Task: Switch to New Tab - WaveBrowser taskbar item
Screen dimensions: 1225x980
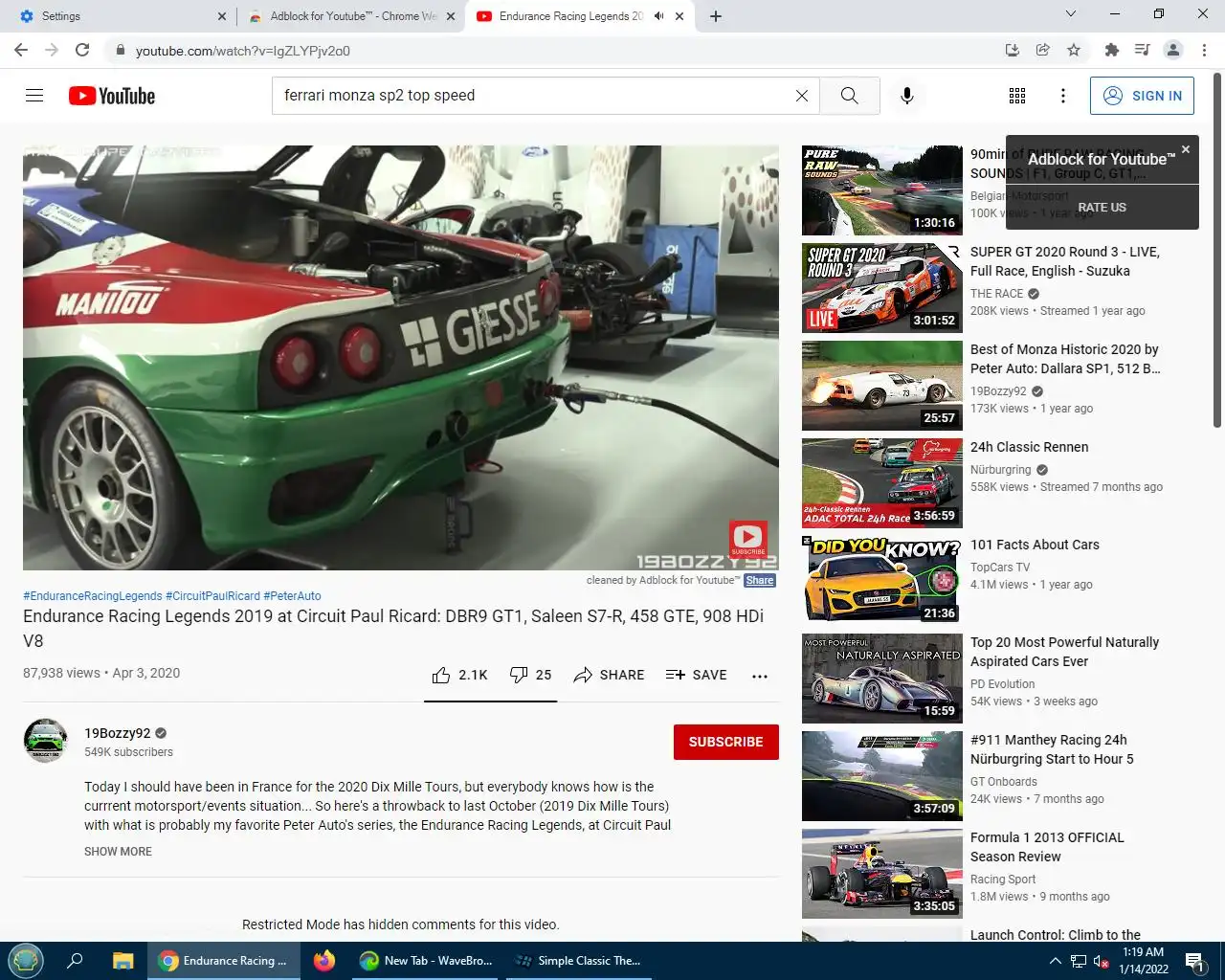Action: [425, 961]
